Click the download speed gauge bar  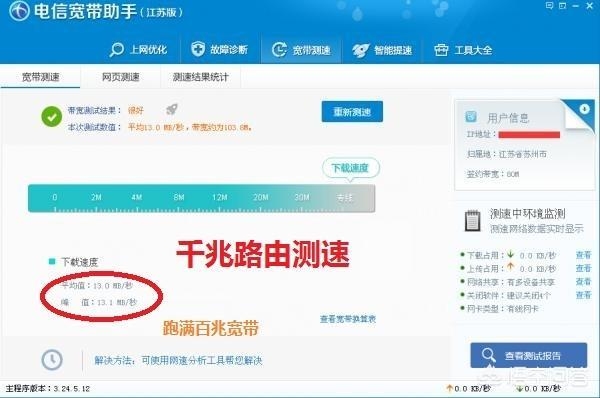pyautogui.click(x=202, y=198)
